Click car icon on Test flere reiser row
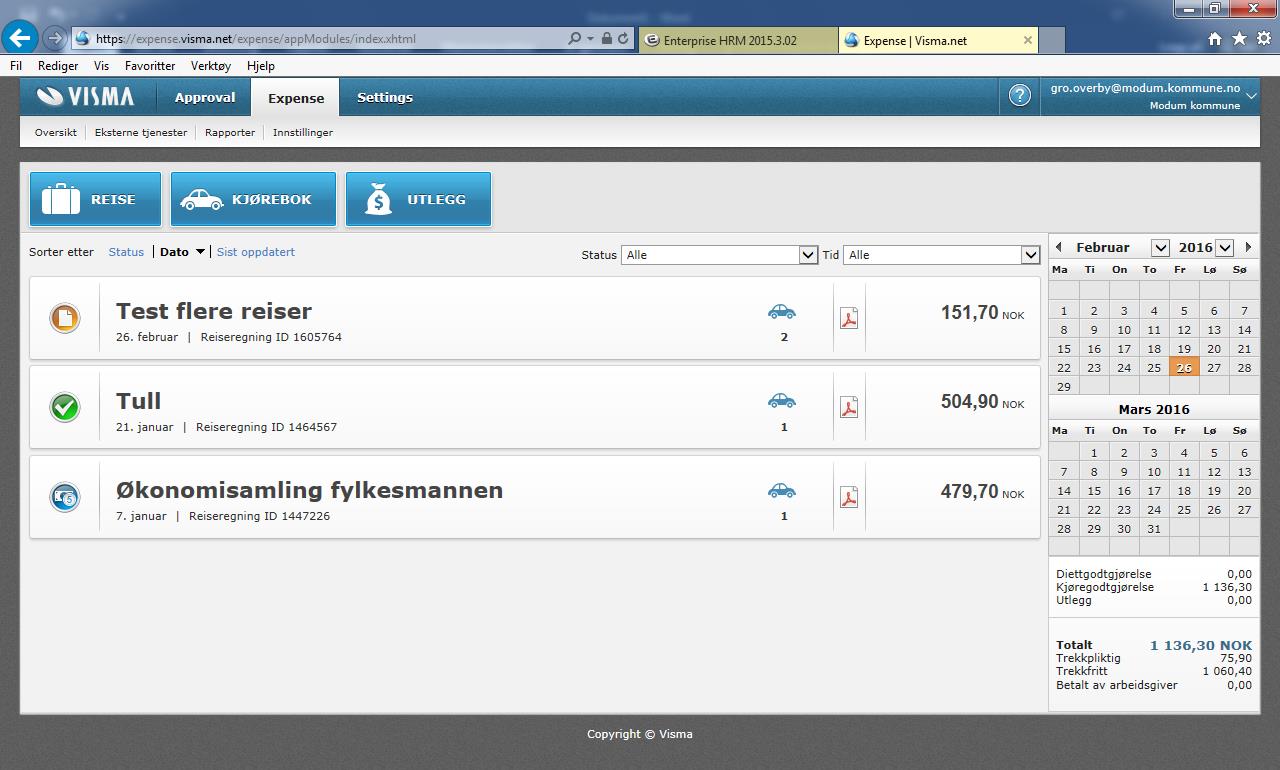Viewport: 1280px width, 770px height. pyautogui.click(x=782, y=311)
